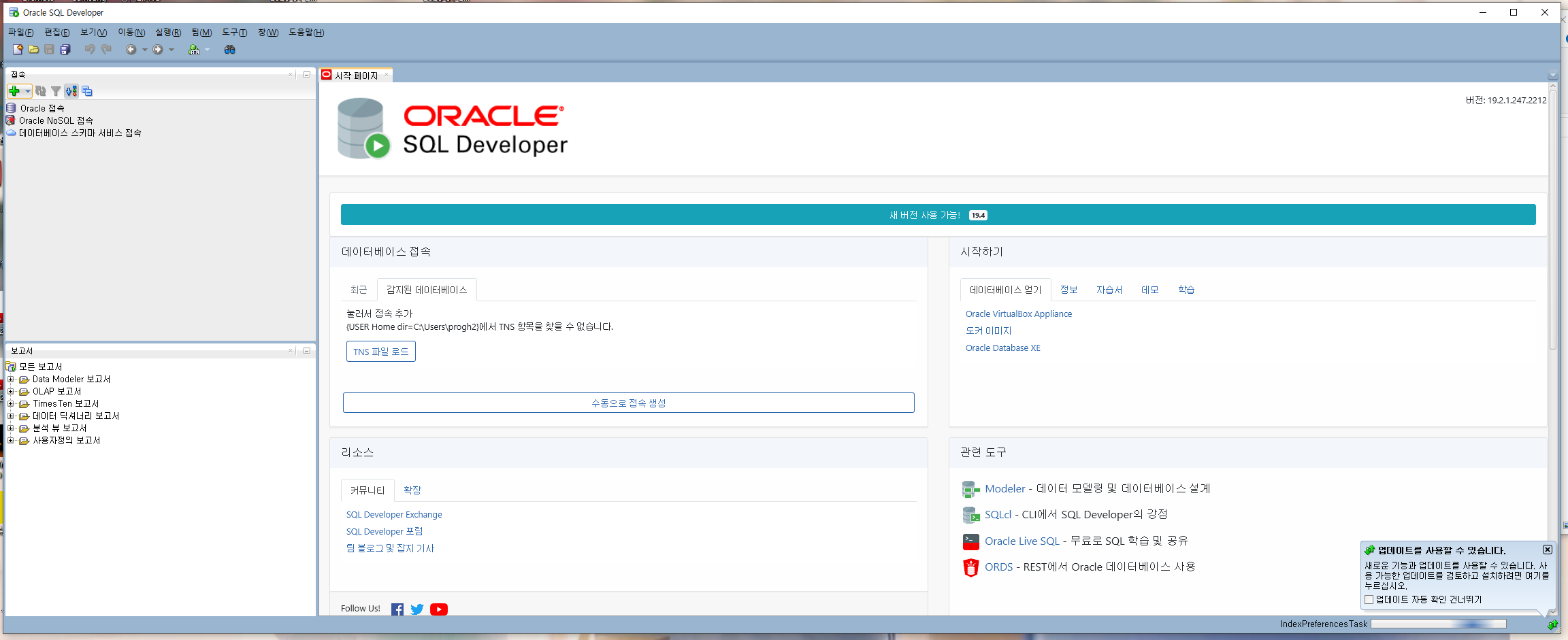Viewport: 1568px width, 640px height.
Task: Select 모든 보고서 root node
Action: click(x=40, y=367)
